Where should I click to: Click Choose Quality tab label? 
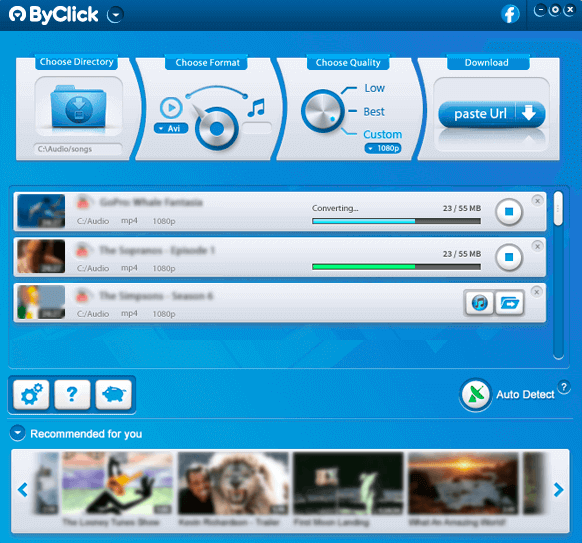(348, 62)
